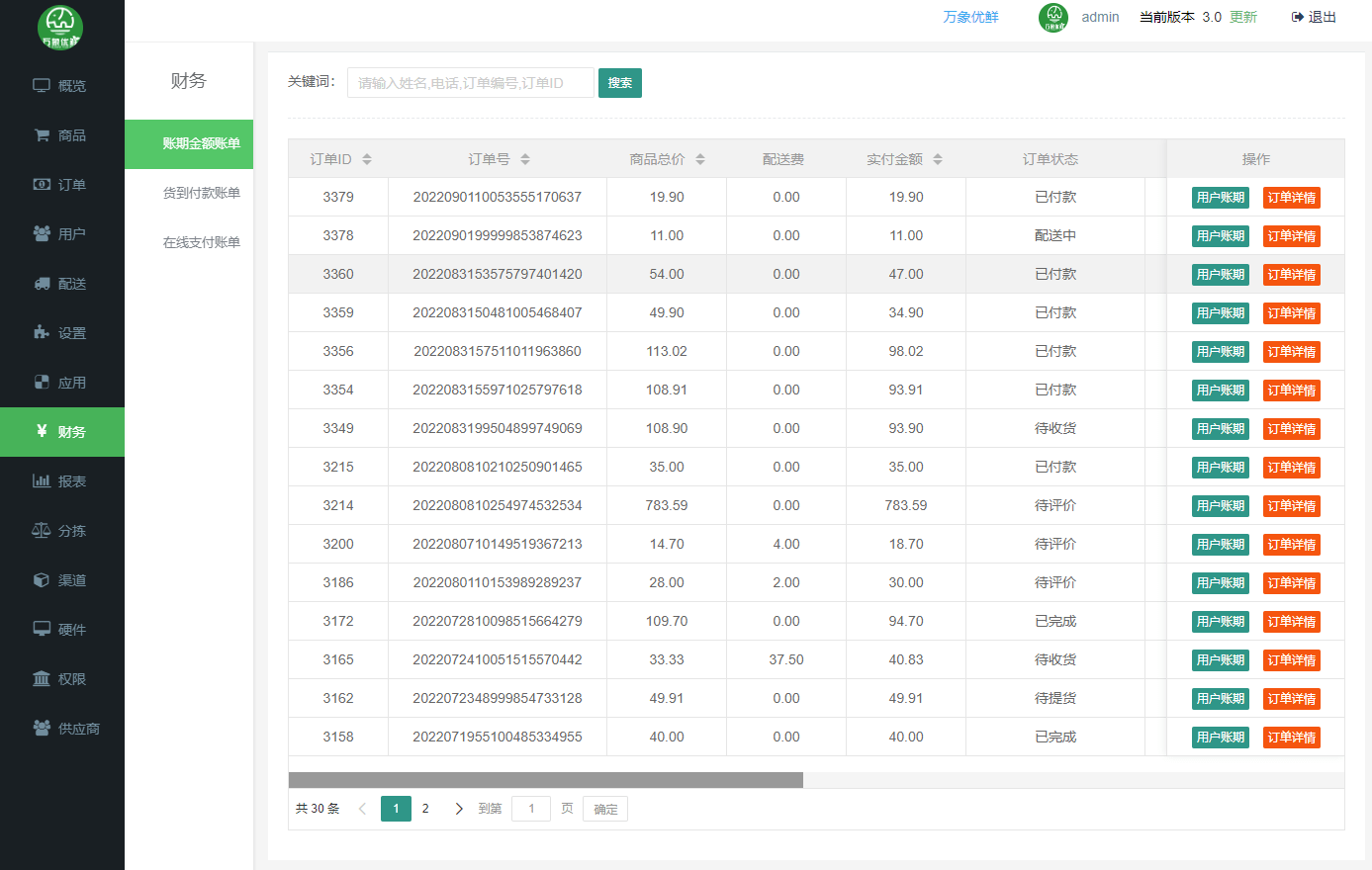Sort table by 商品总价 column arrows

700,159
